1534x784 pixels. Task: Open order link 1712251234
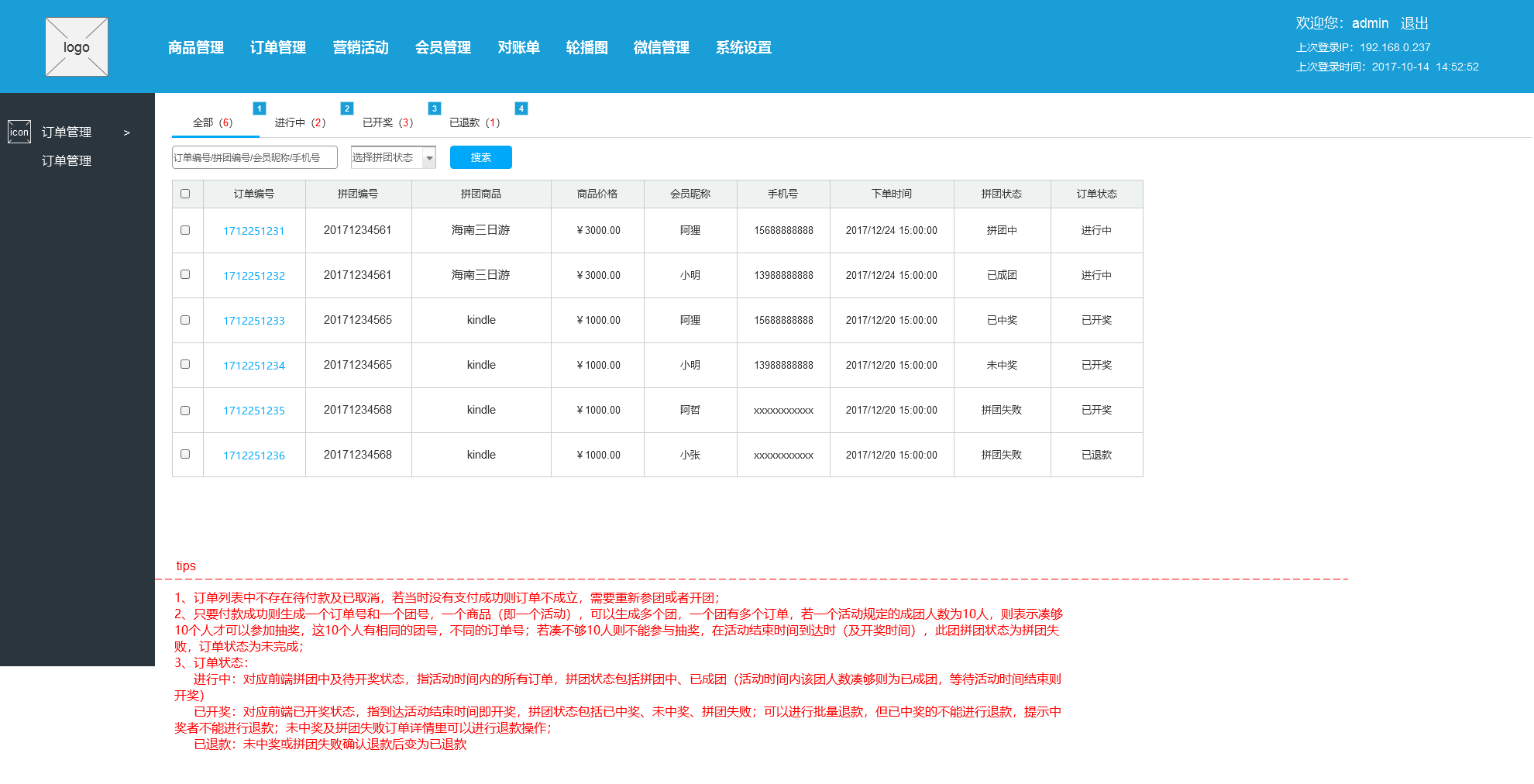coord(254,366)
